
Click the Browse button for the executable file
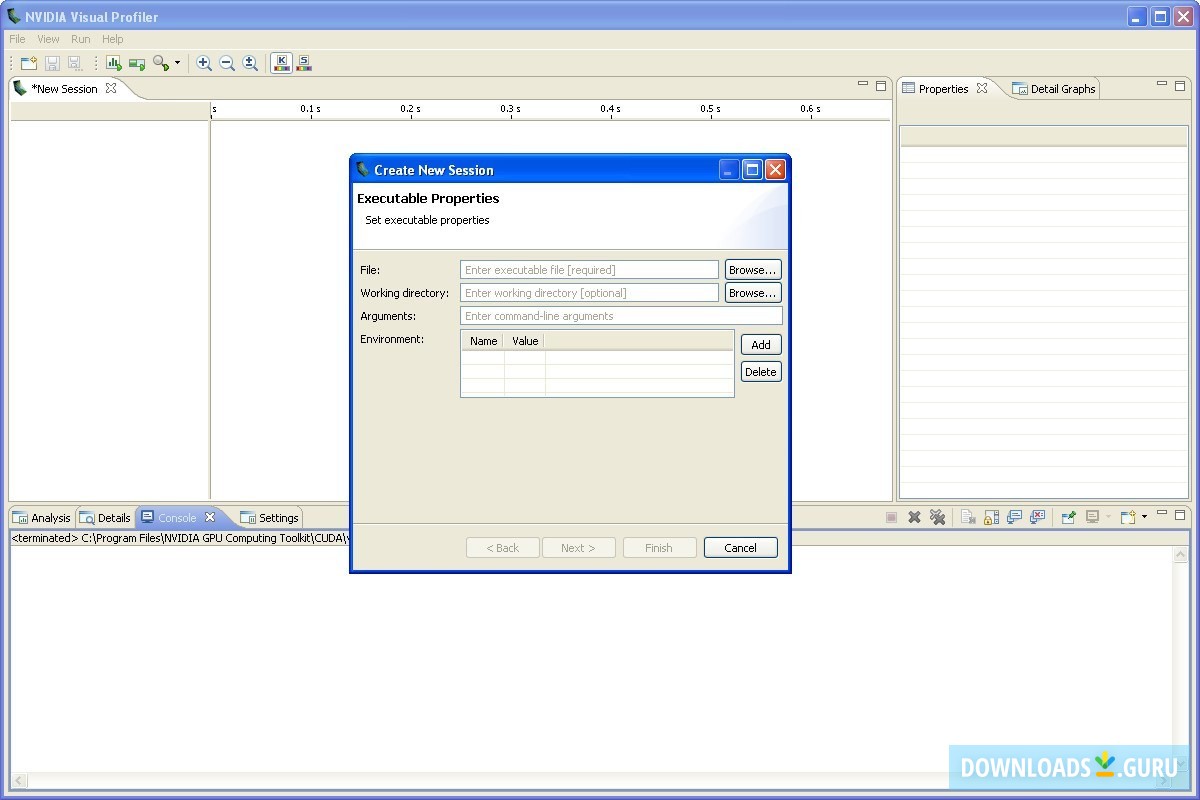[x=752, y=269]
